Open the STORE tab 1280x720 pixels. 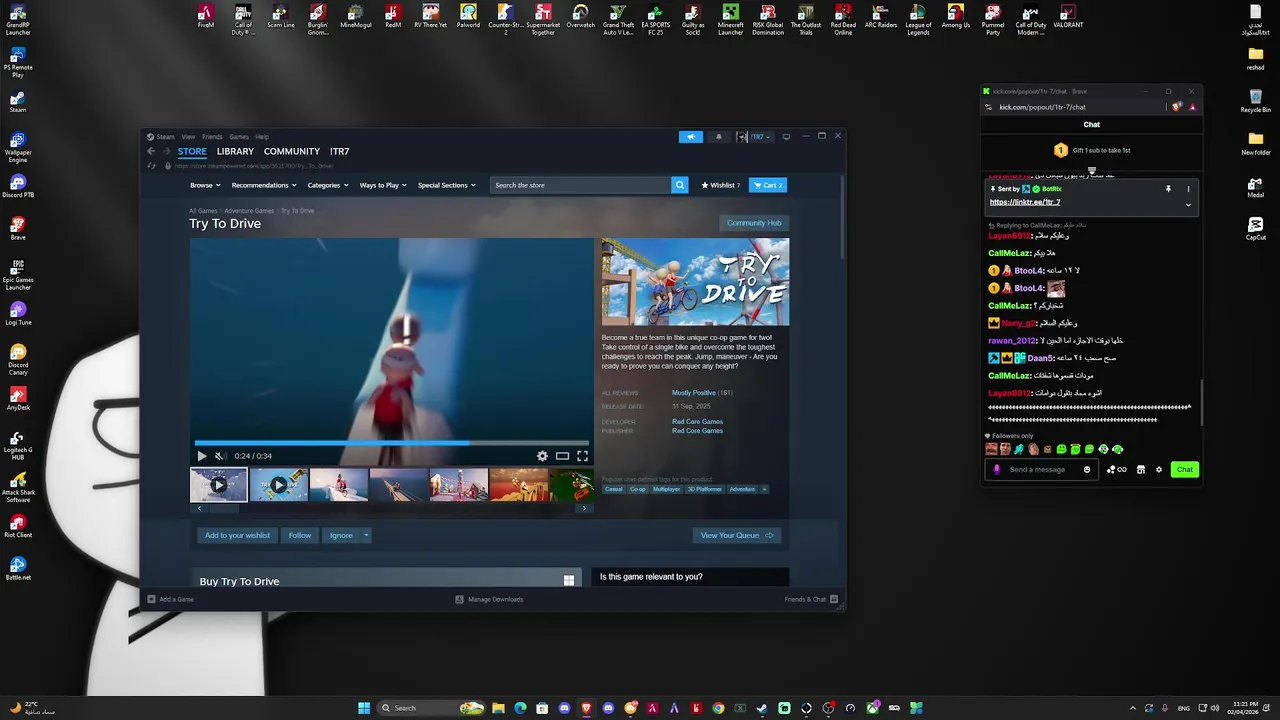click(192, 151)
